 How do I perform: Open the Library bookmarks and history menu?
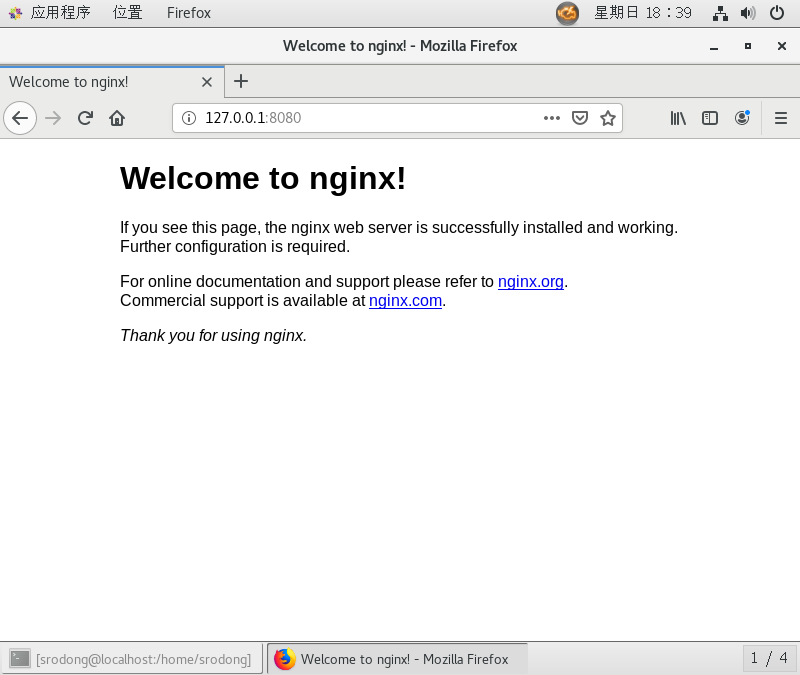point(678,118)
